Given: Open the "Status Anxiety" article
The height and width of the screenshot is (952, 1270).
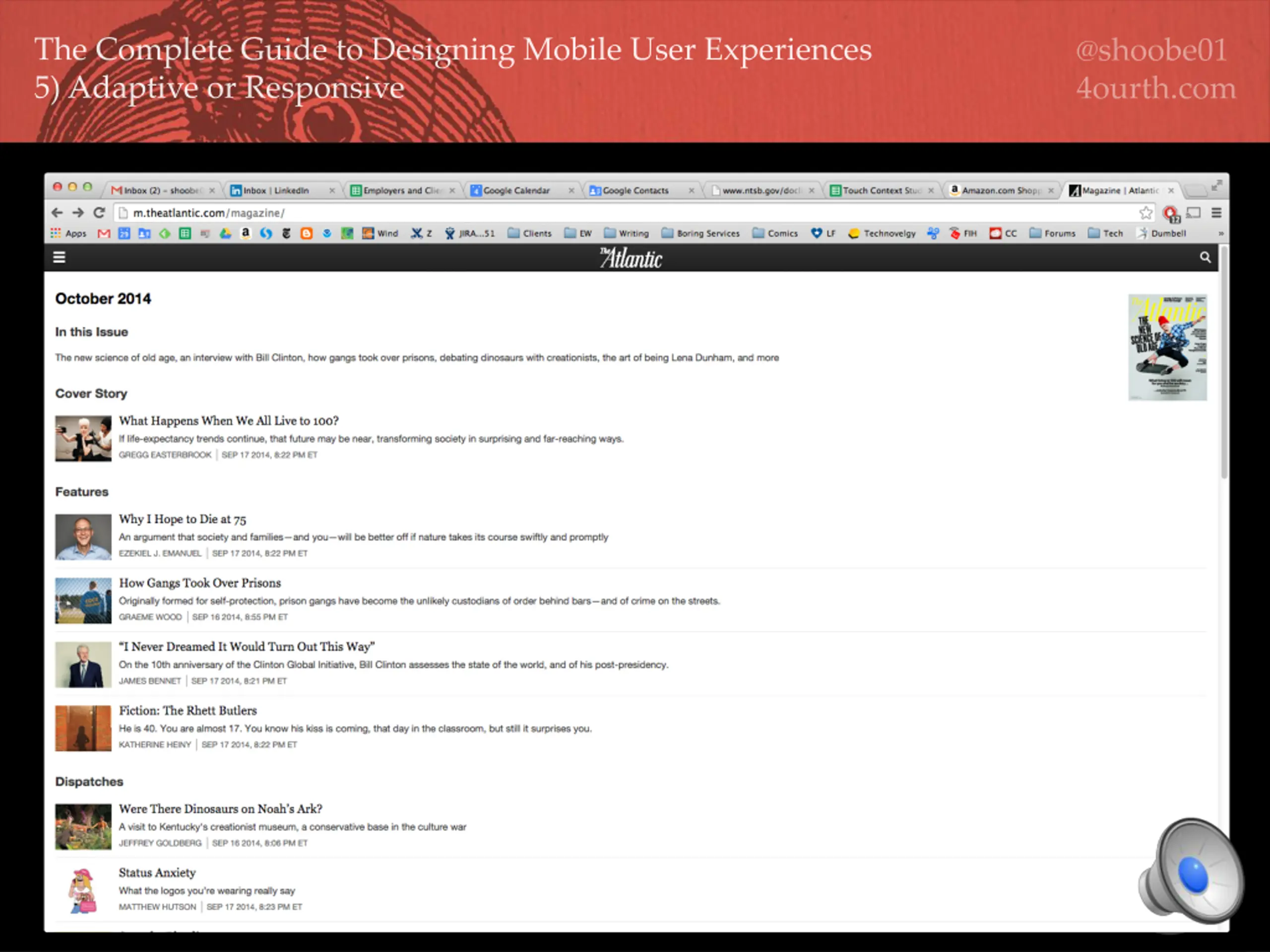Looking at the screenshot, I should [x=157, y=872].
